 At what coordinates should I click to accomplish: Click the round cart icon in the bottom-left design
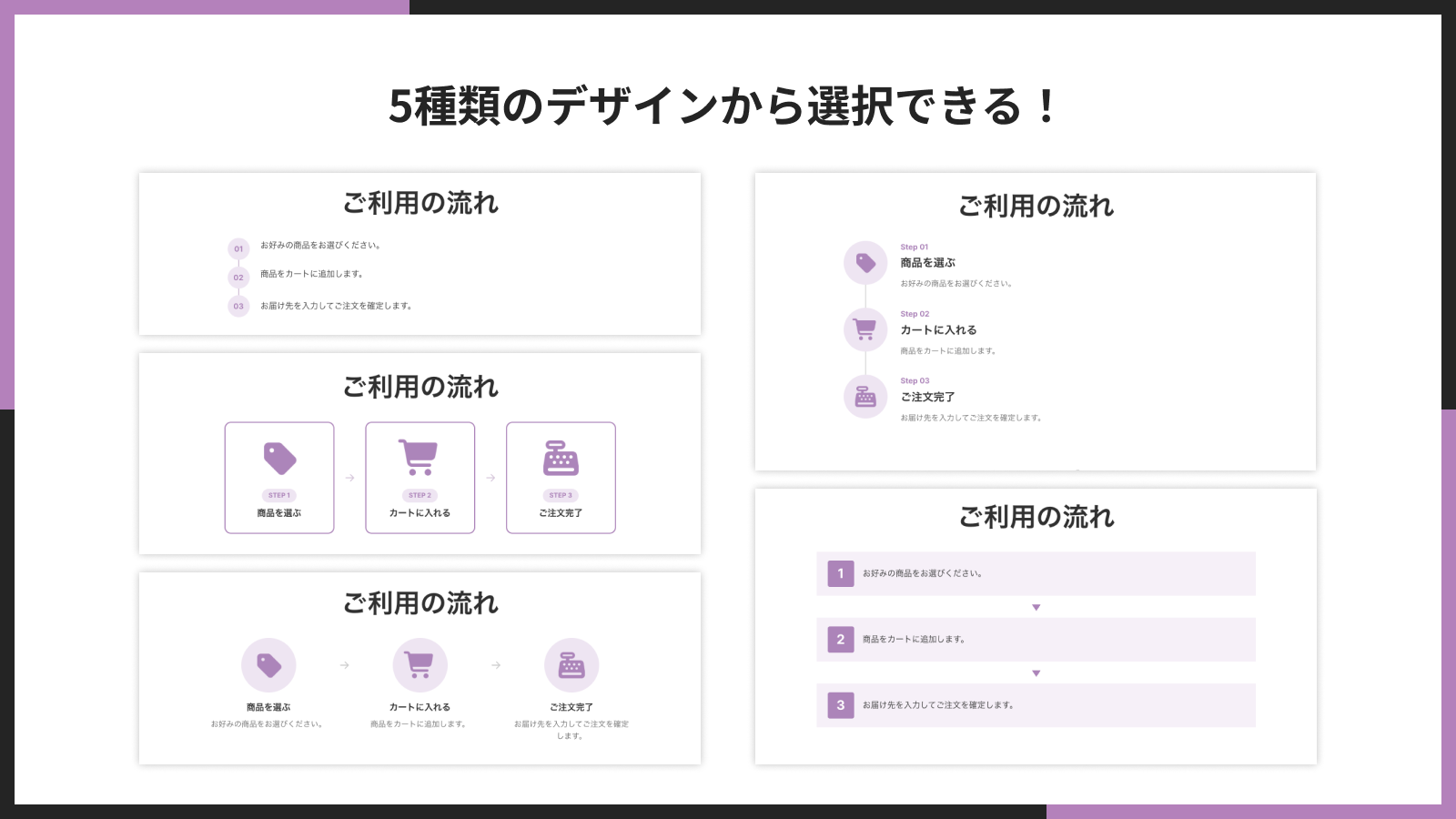pos(420,665)
